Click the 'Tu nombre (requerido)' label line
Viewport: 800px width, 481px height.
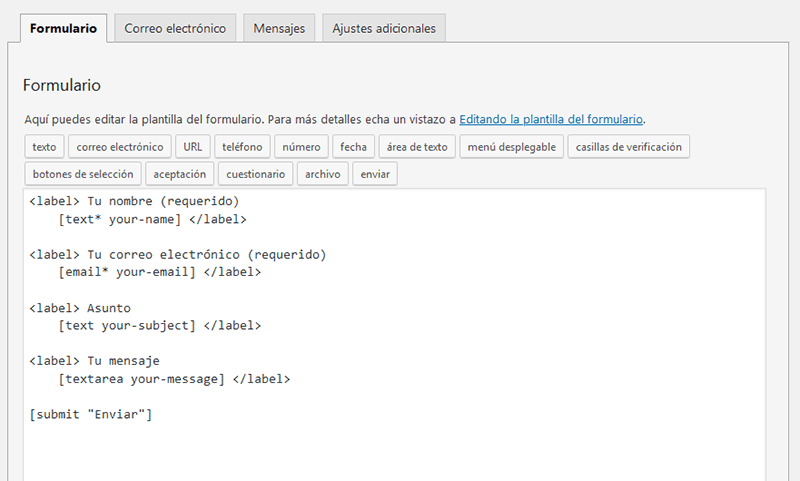[x=134, y=201]
